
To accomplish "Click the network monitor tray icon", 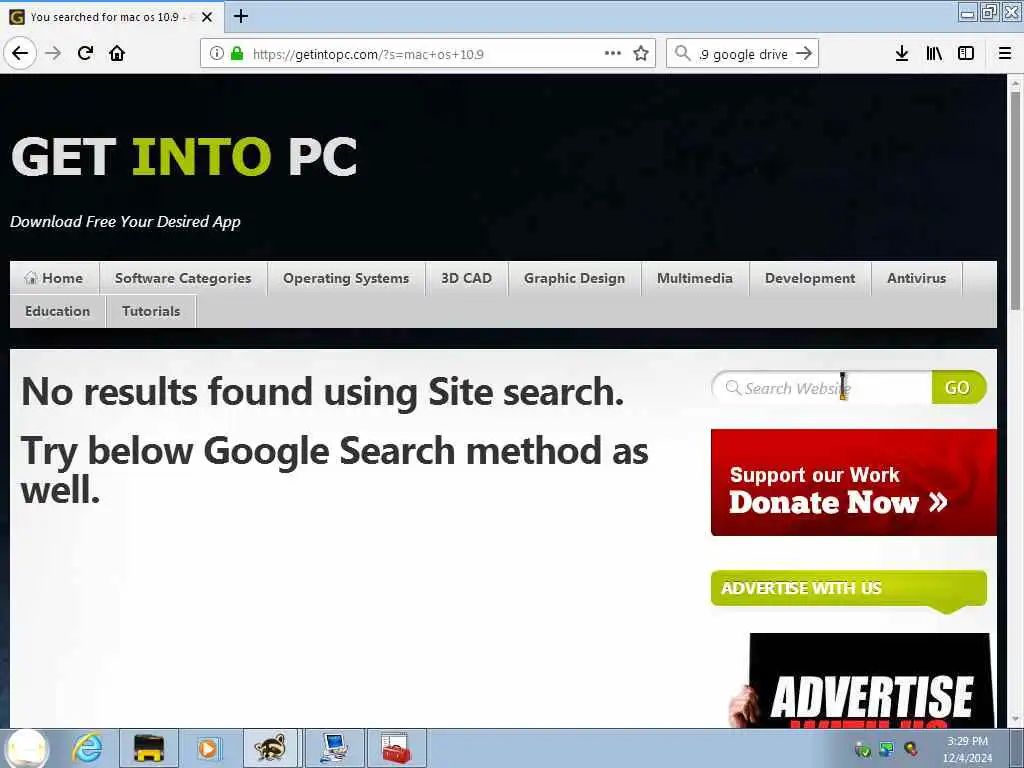I will (x=886, y=749).
